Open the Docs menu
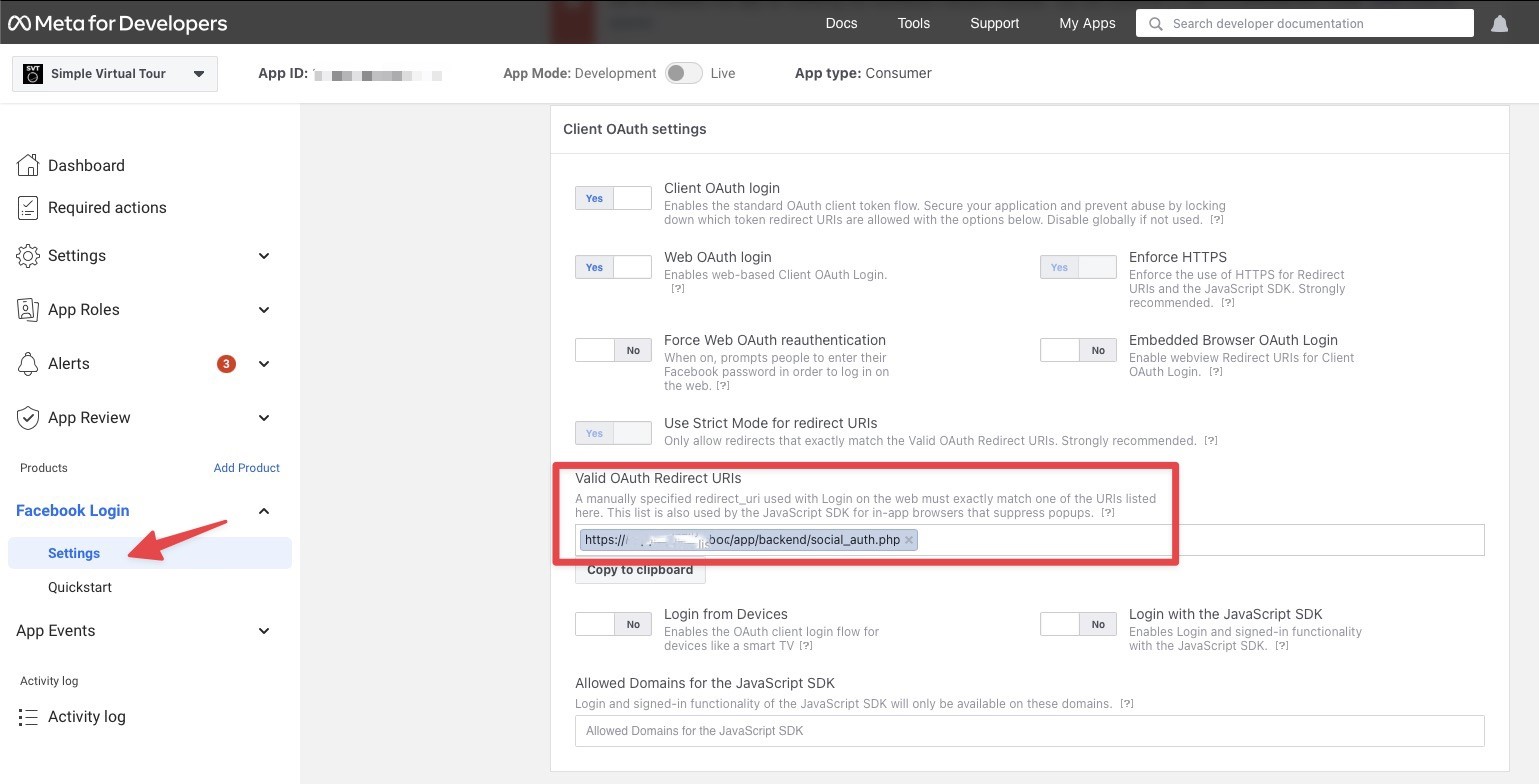 (x=841, y=22)
